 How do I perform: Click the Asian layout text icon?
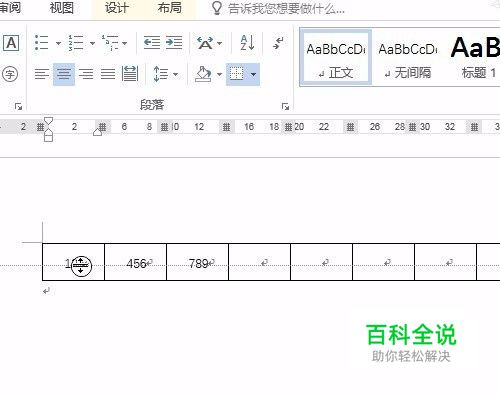(205, 43)
